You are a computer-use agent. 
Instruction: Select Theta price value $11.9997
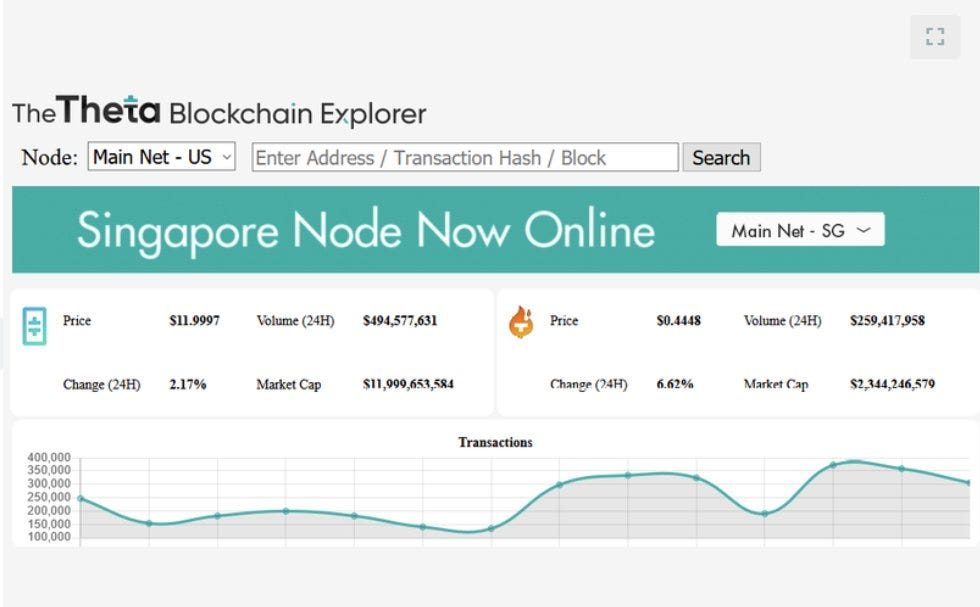194,321
